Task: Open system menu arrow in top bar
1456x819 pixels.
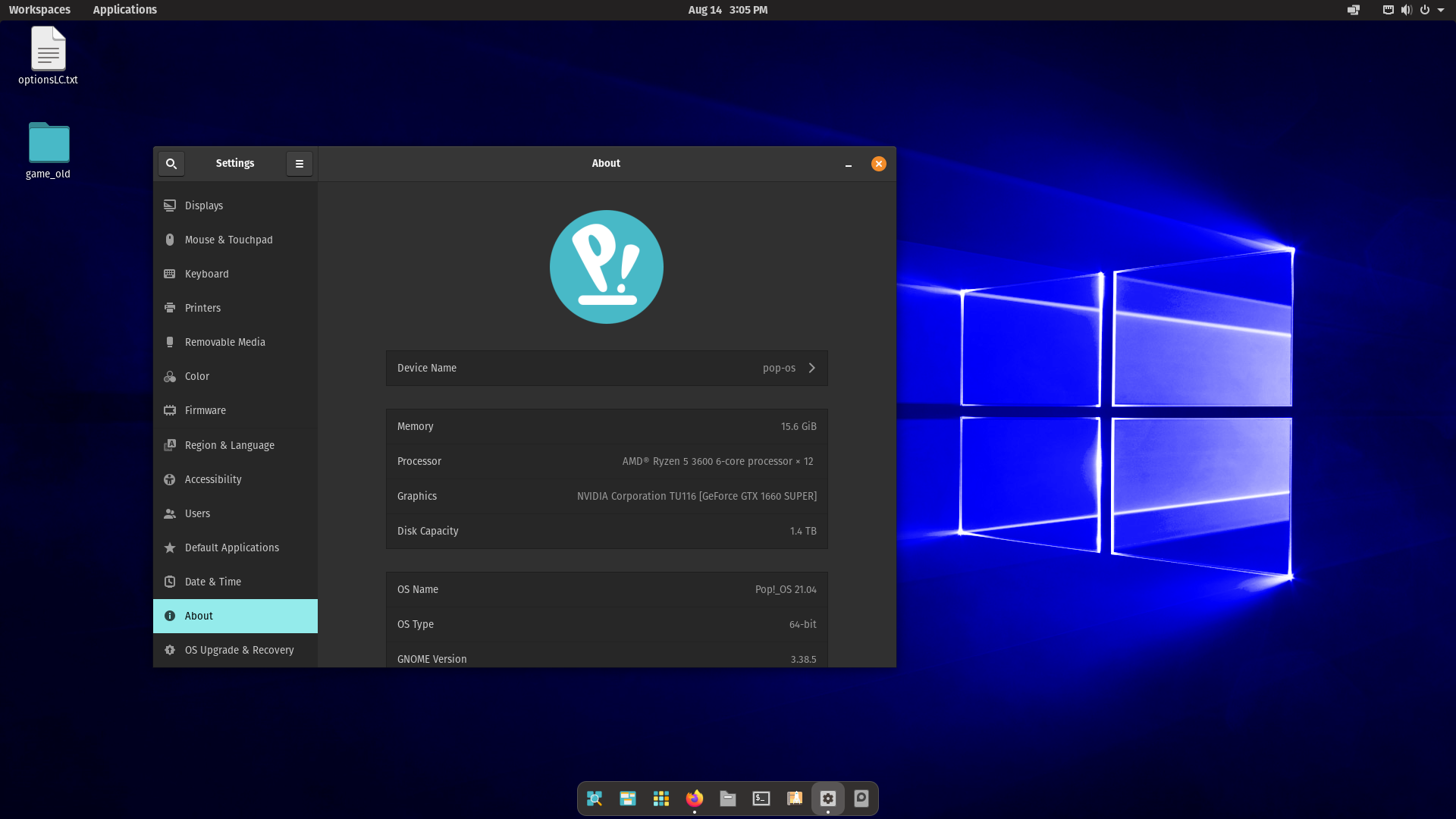Action: point(1441,10)
